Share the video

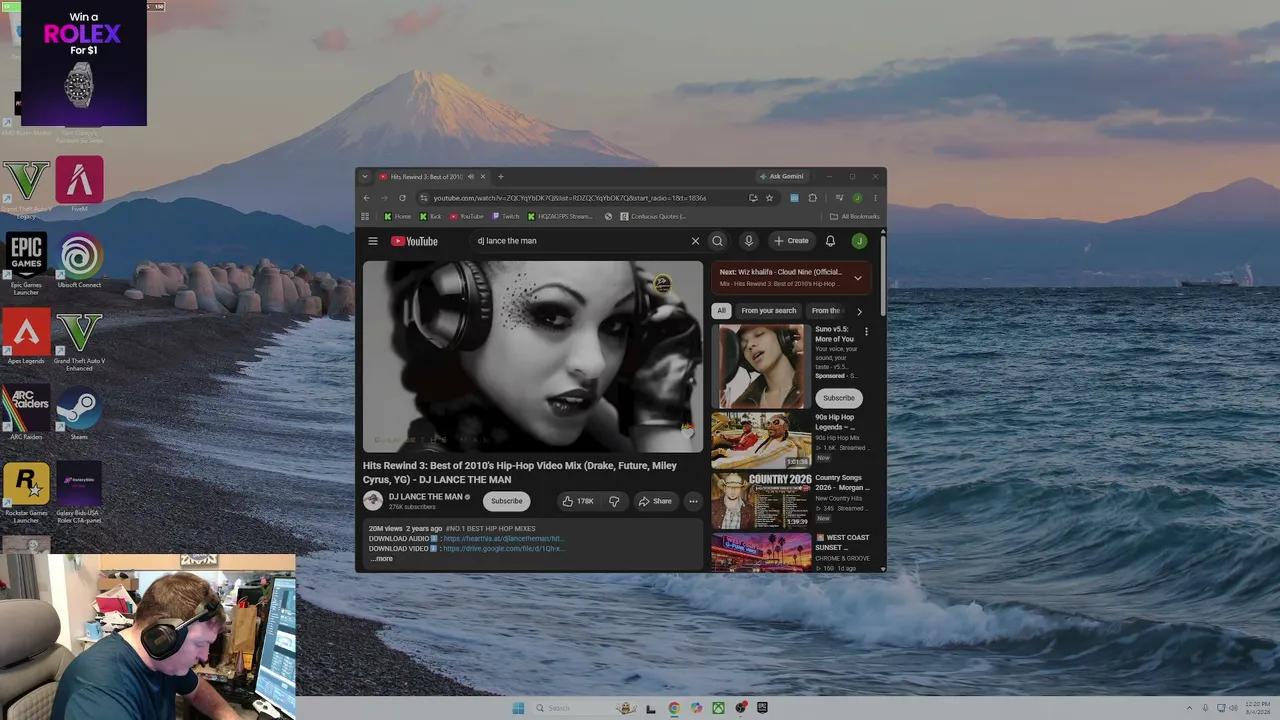point(655,501)
